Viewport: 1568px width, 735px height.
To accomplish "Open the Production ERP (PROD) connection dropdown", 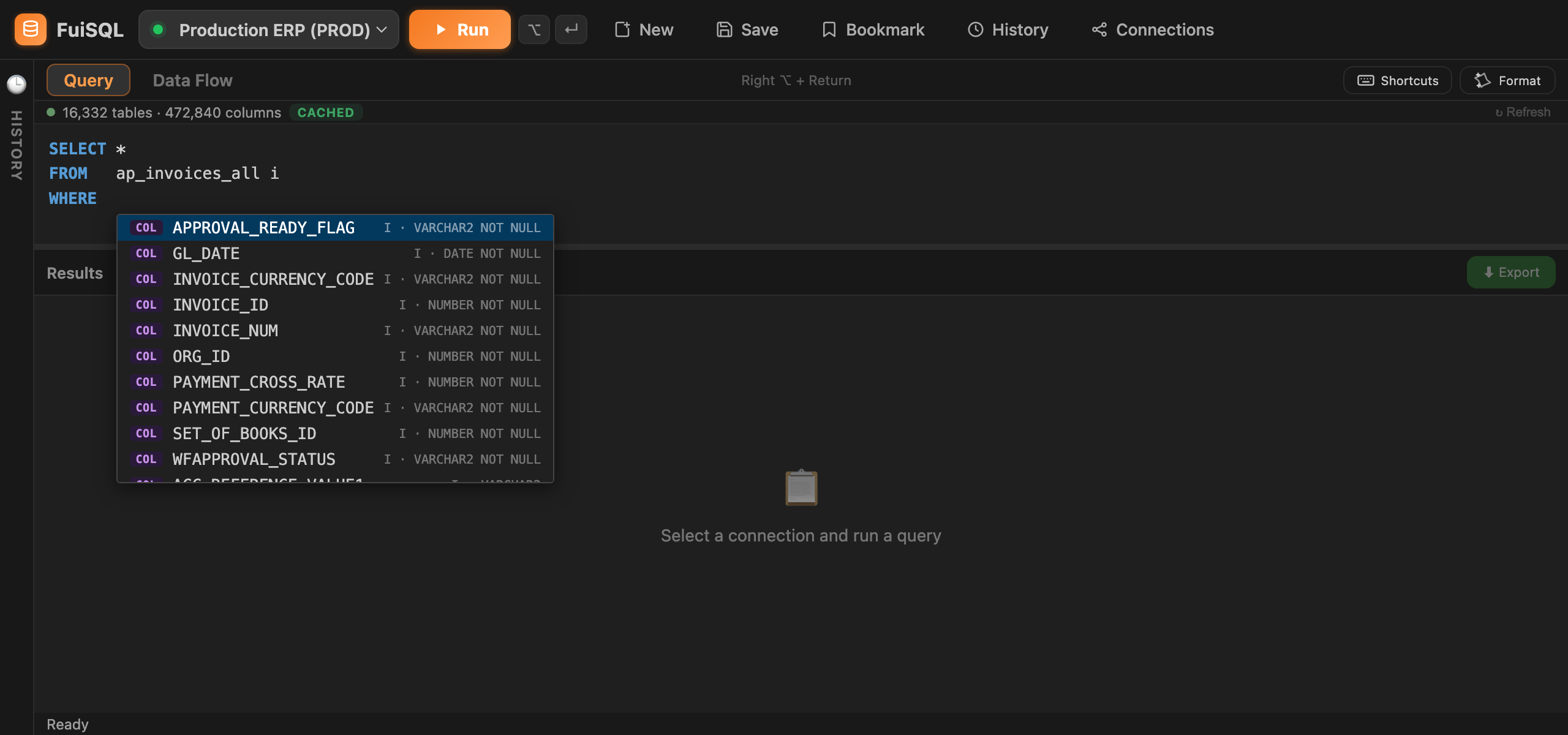I will pyautogui.click(x=269, y=29).
